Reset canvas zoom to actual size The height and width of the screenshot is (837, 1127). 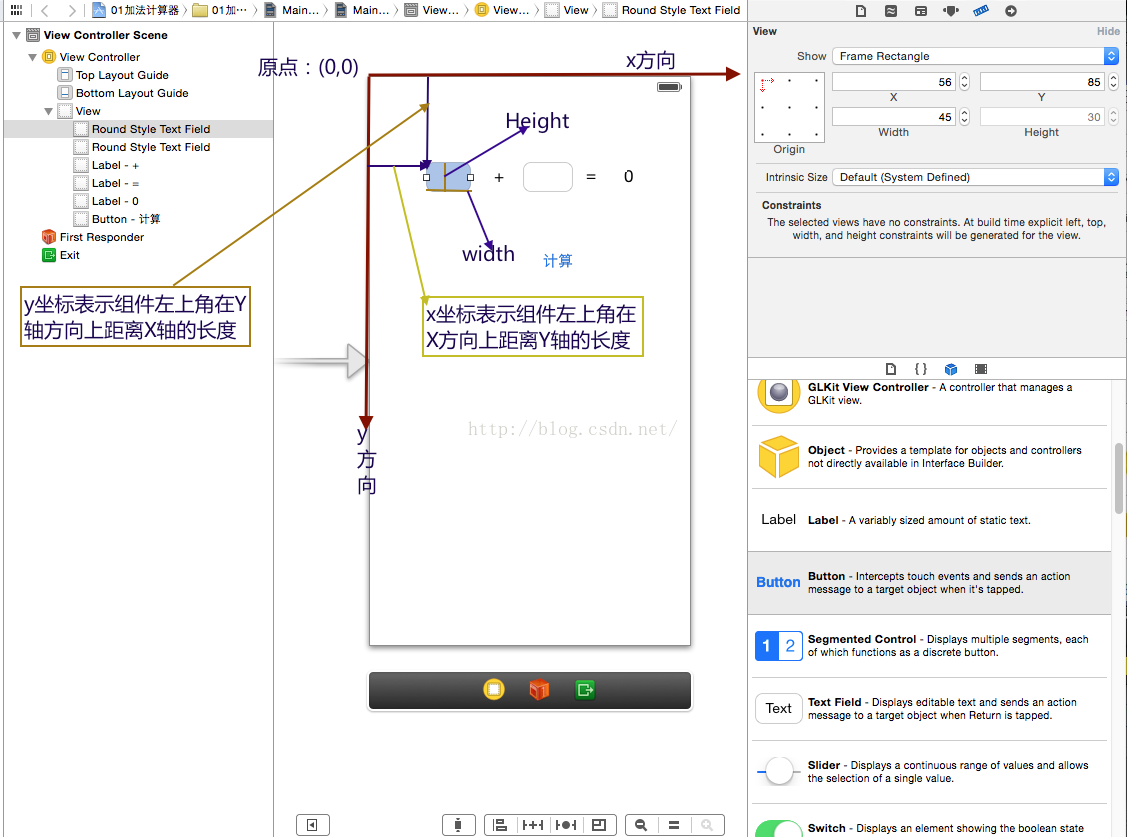pyautogui.click(x=674, y=825)
